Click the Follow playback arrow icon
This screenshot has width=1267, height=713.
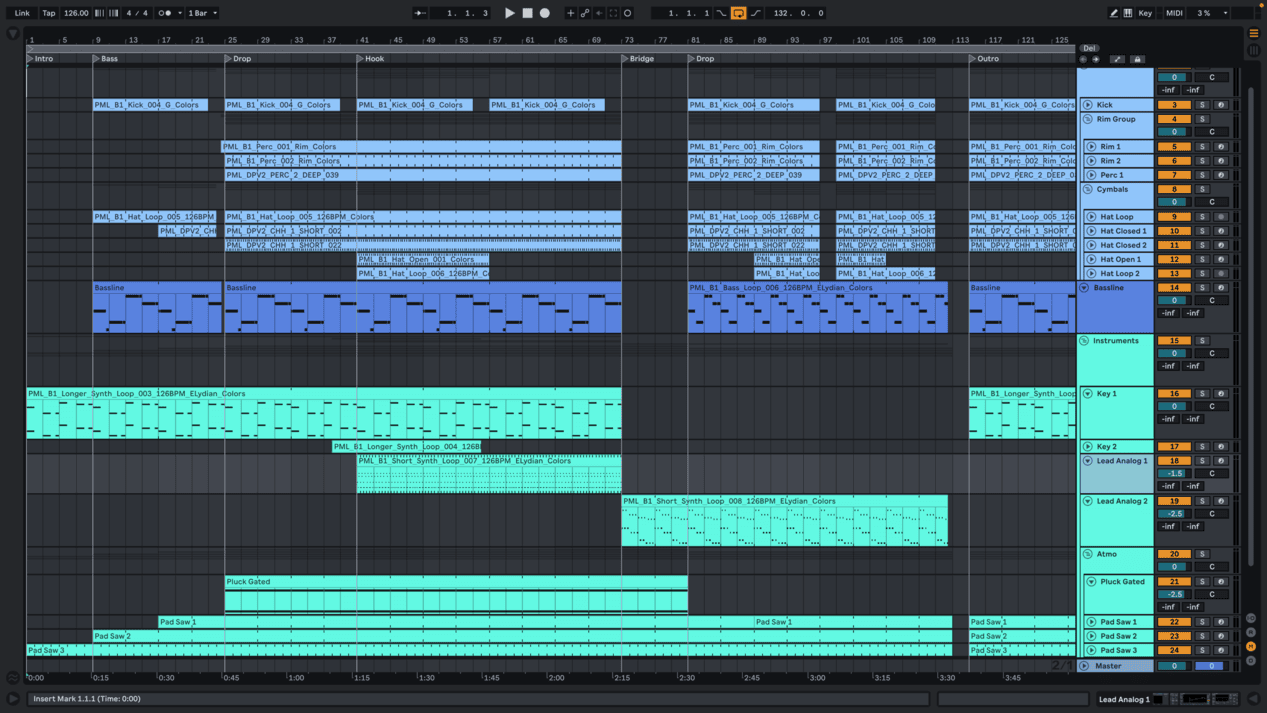click(x=421, y=13)
